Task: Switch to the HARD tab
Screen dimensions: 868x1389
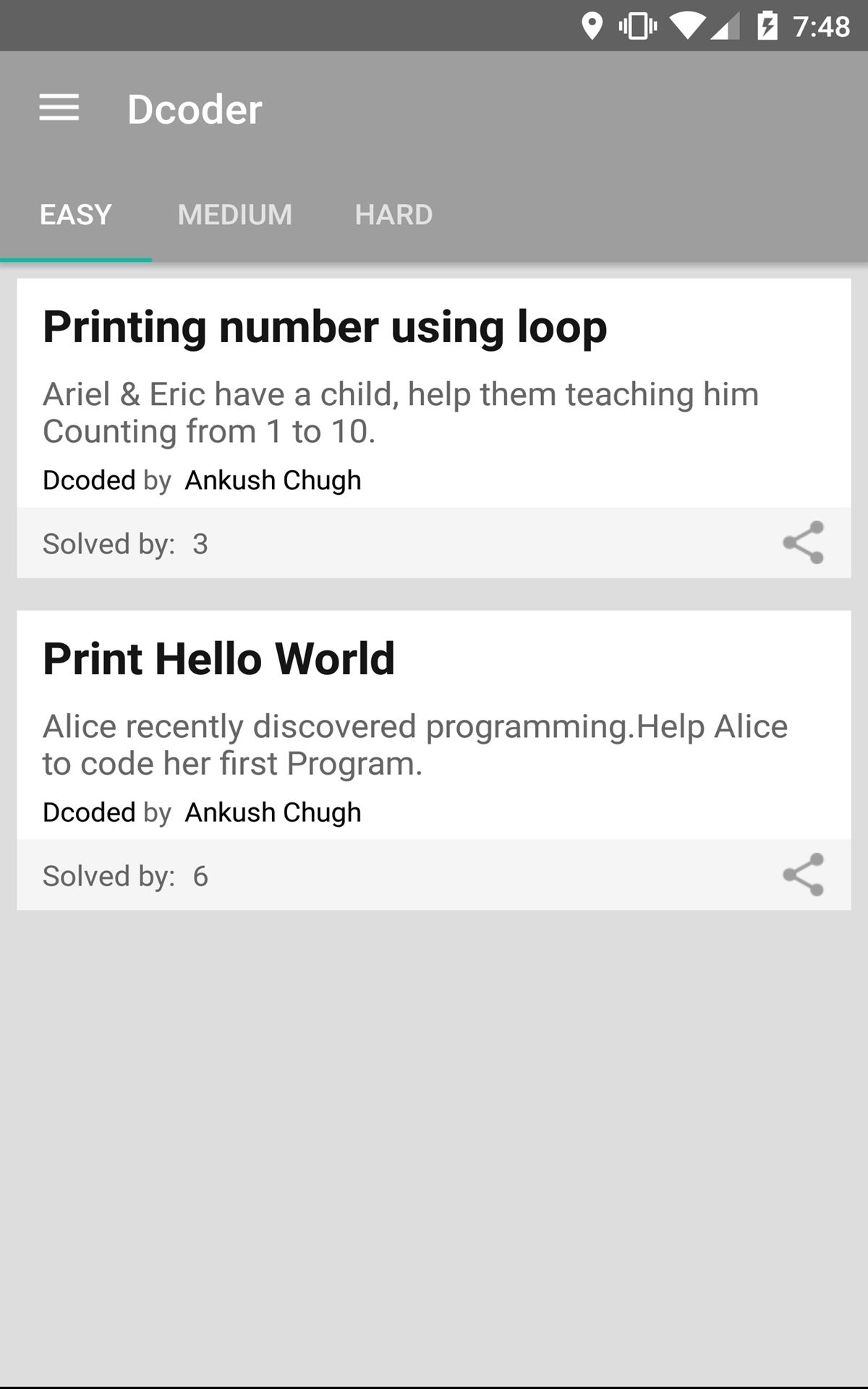Action: 393,215
